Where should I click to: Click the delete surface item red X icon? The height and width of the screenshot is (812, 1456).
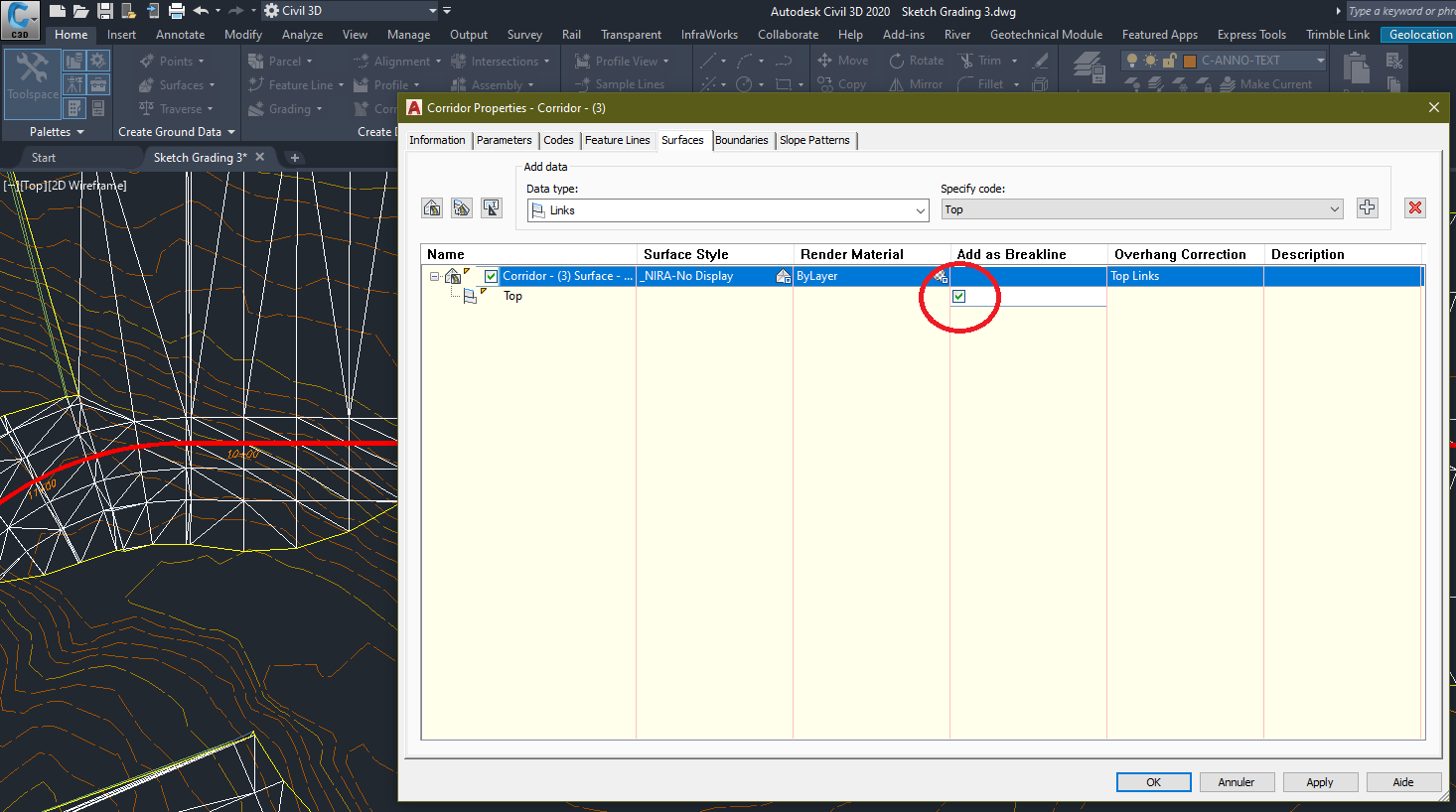1414,207
